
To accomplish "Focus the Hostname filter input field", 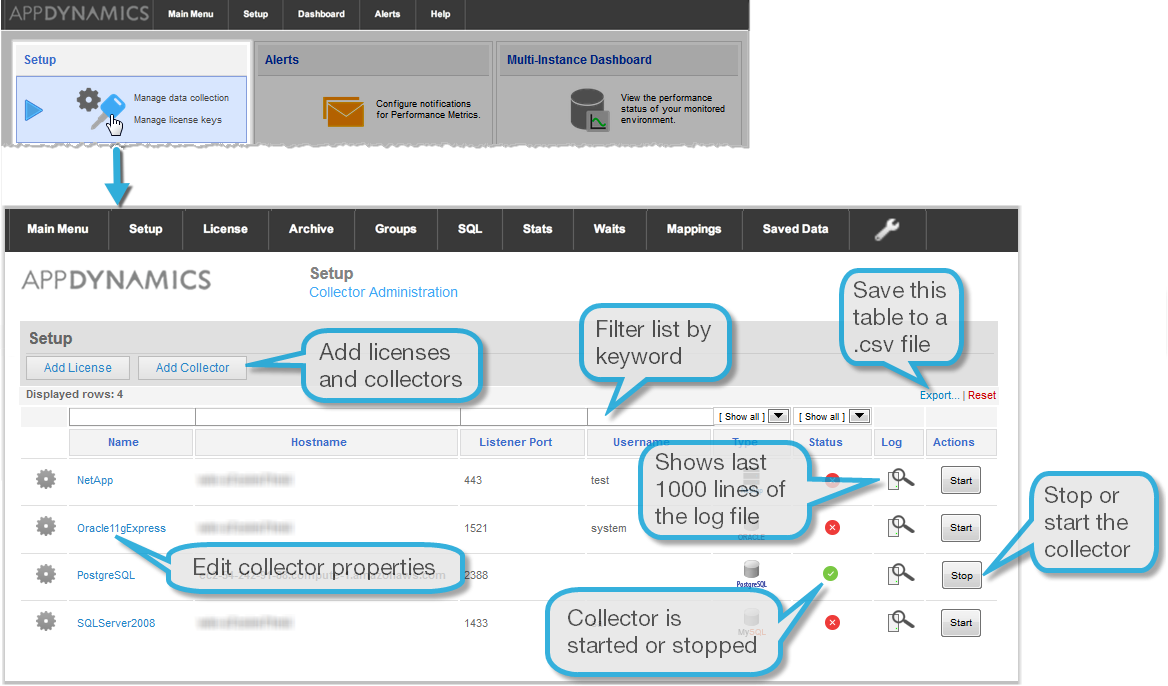I will (x=328, y=416).
